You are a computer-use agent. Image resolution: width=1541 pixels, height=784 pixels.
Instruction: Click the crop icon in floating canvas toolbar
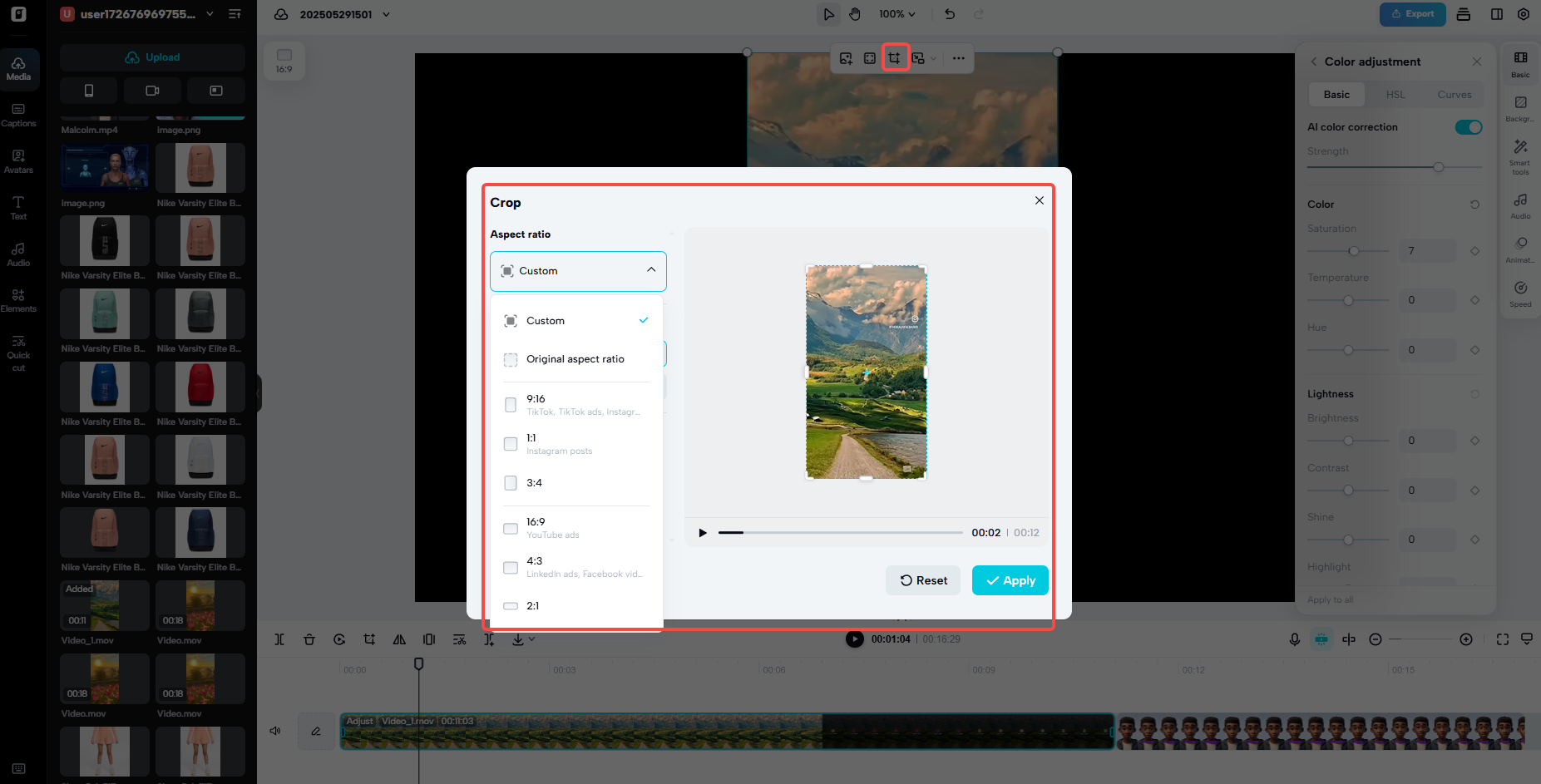(x=894, y=58)
